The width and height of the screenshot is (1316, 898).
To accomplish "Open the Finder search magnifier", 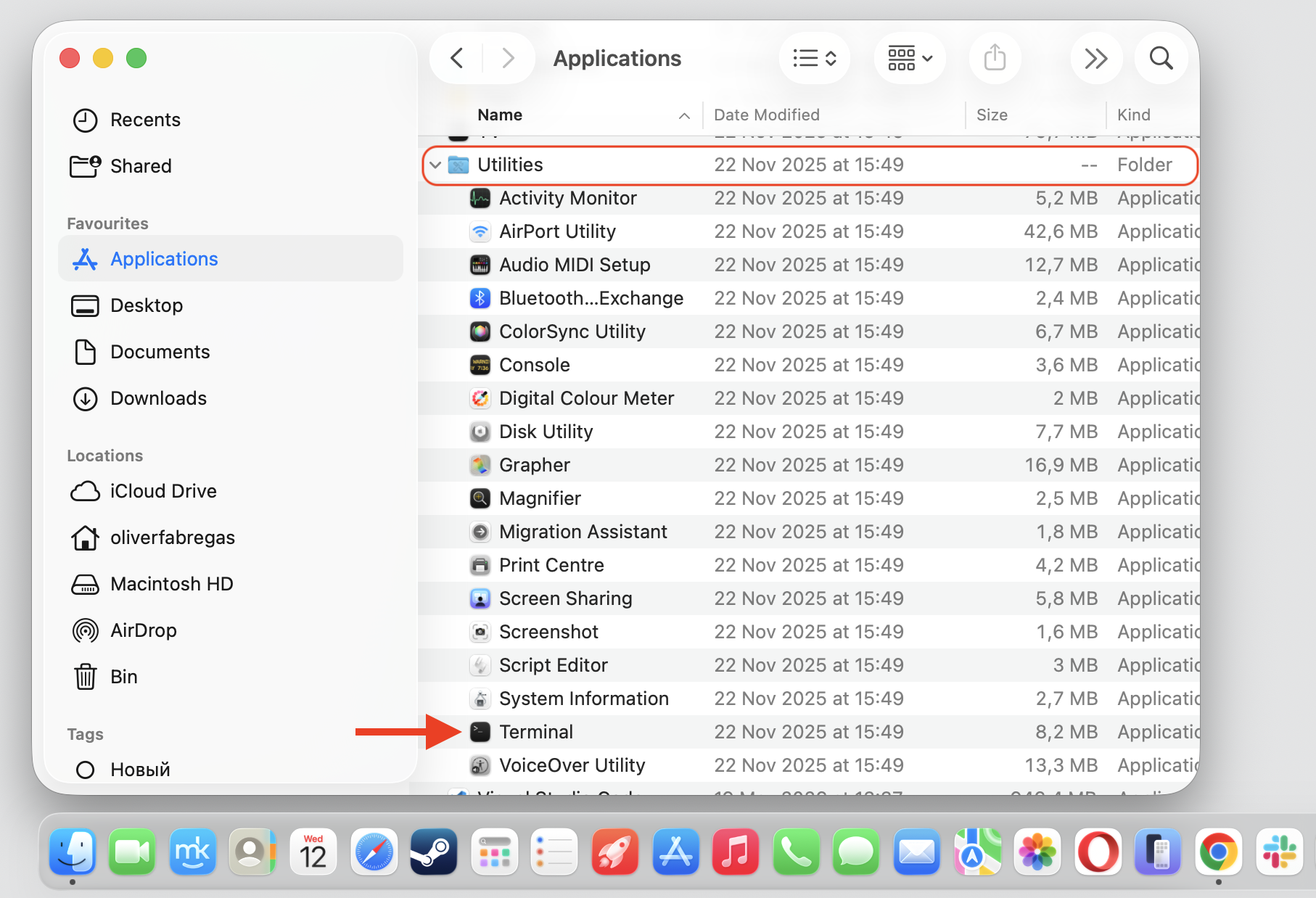I will (x=1161, y=58).
